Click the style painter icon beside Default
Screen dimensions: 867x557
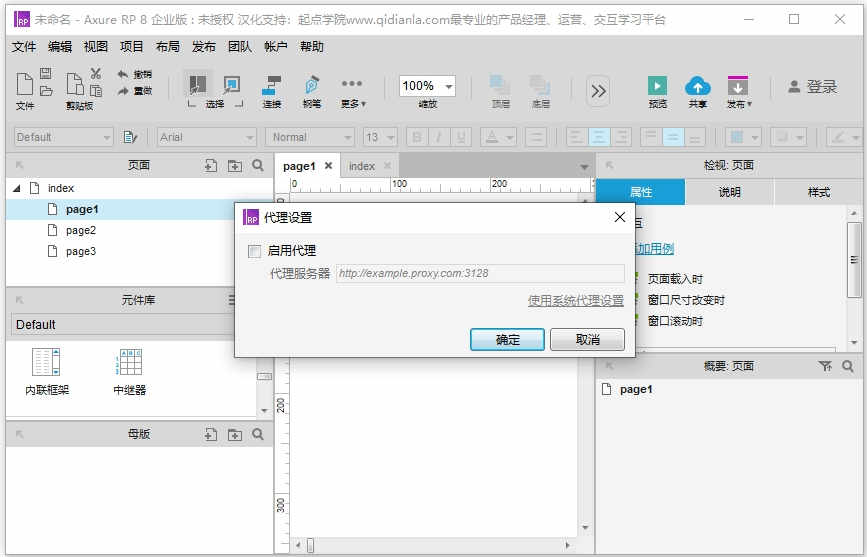(x=130, y=137)
